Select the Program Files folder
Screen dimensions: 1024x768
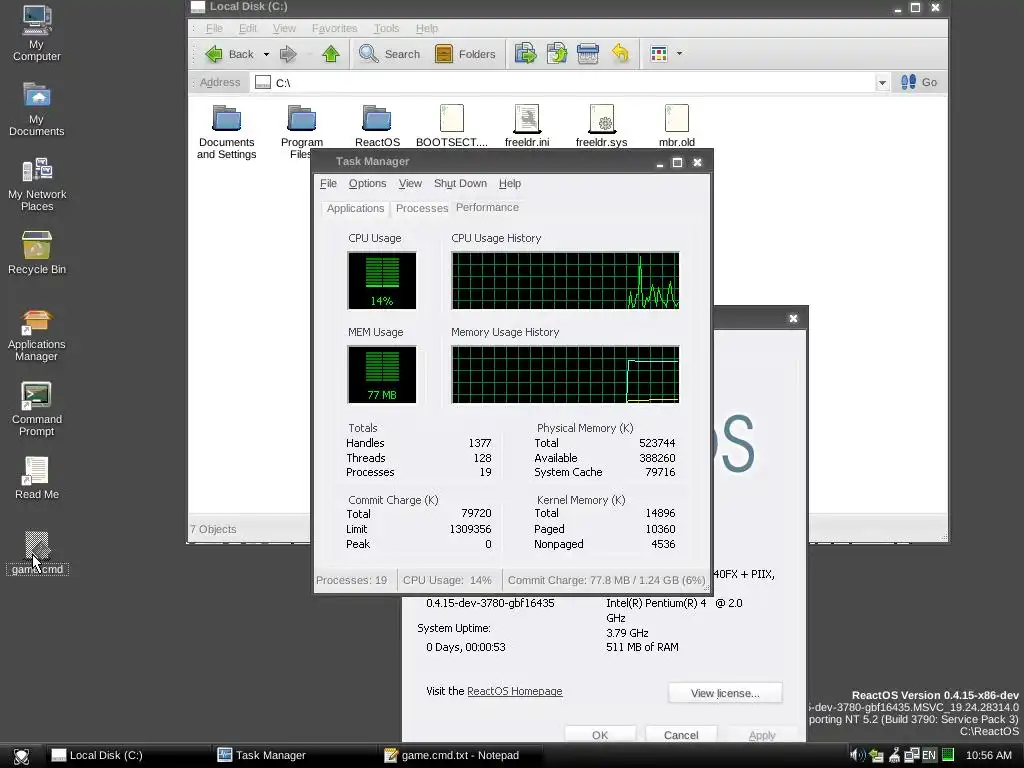pyautogui.click(x=302, y=132)
